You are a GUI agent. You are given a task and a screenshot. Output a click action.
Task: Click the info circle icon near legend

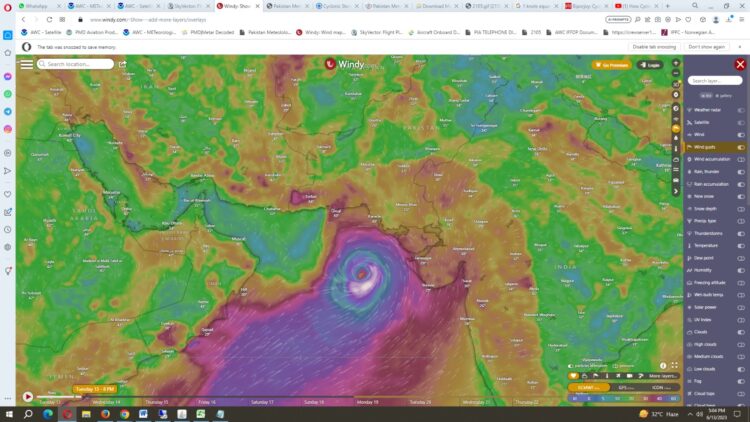point(663,366)
